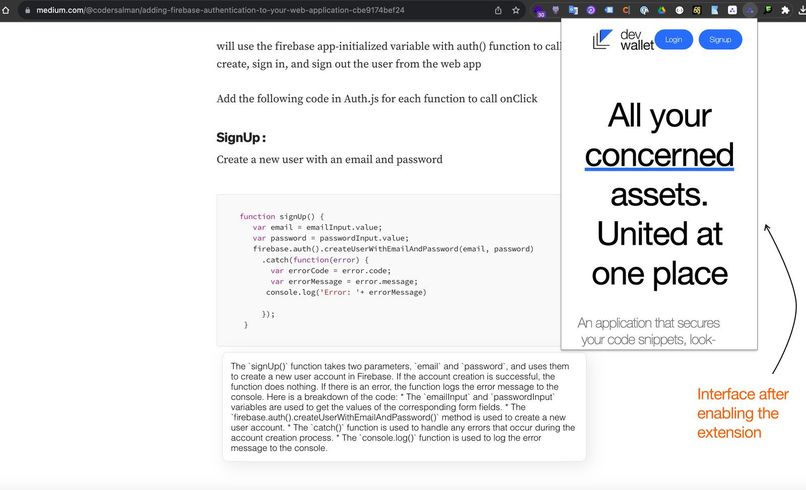Viewport: 806px width, 490px height.
Task: Open the Extensions puzzle-piece menu
Action: [x=785, y=10]
